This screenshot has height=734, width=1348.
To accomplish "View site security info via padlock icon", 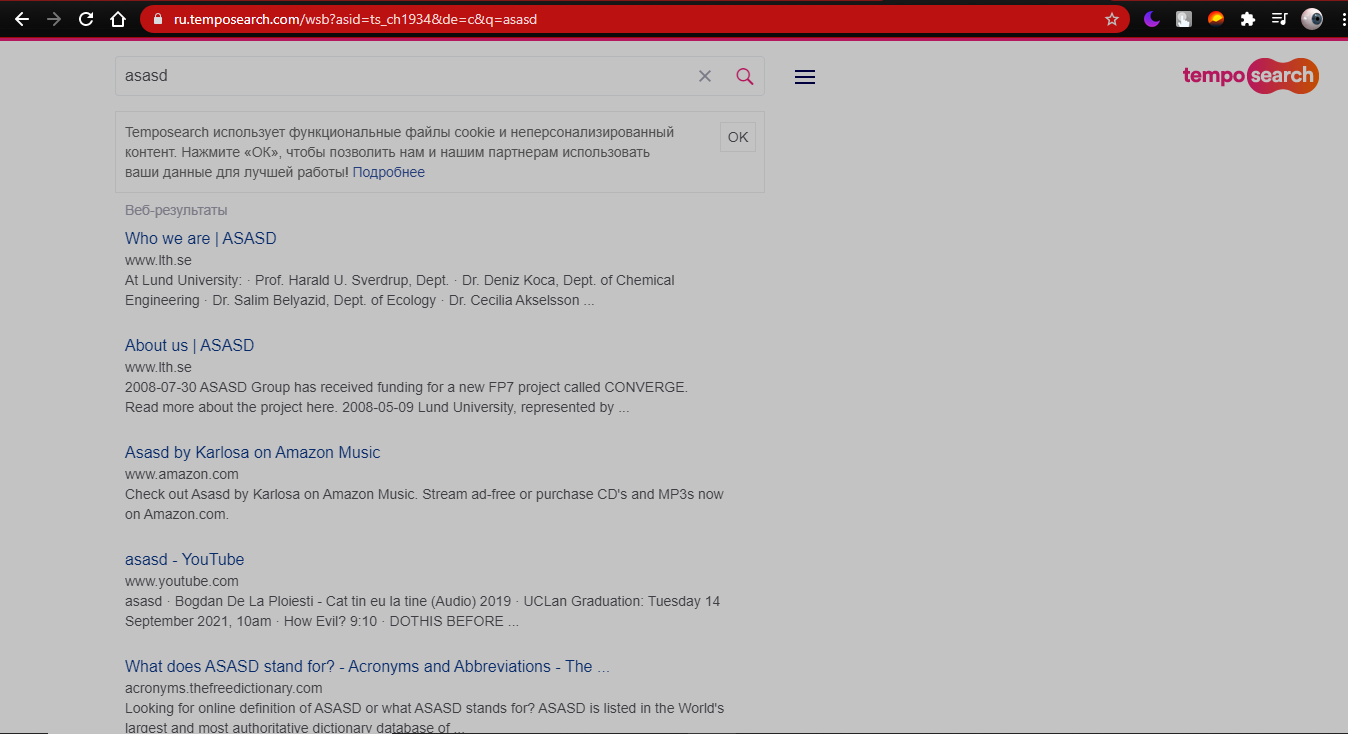I will point(157,19).
